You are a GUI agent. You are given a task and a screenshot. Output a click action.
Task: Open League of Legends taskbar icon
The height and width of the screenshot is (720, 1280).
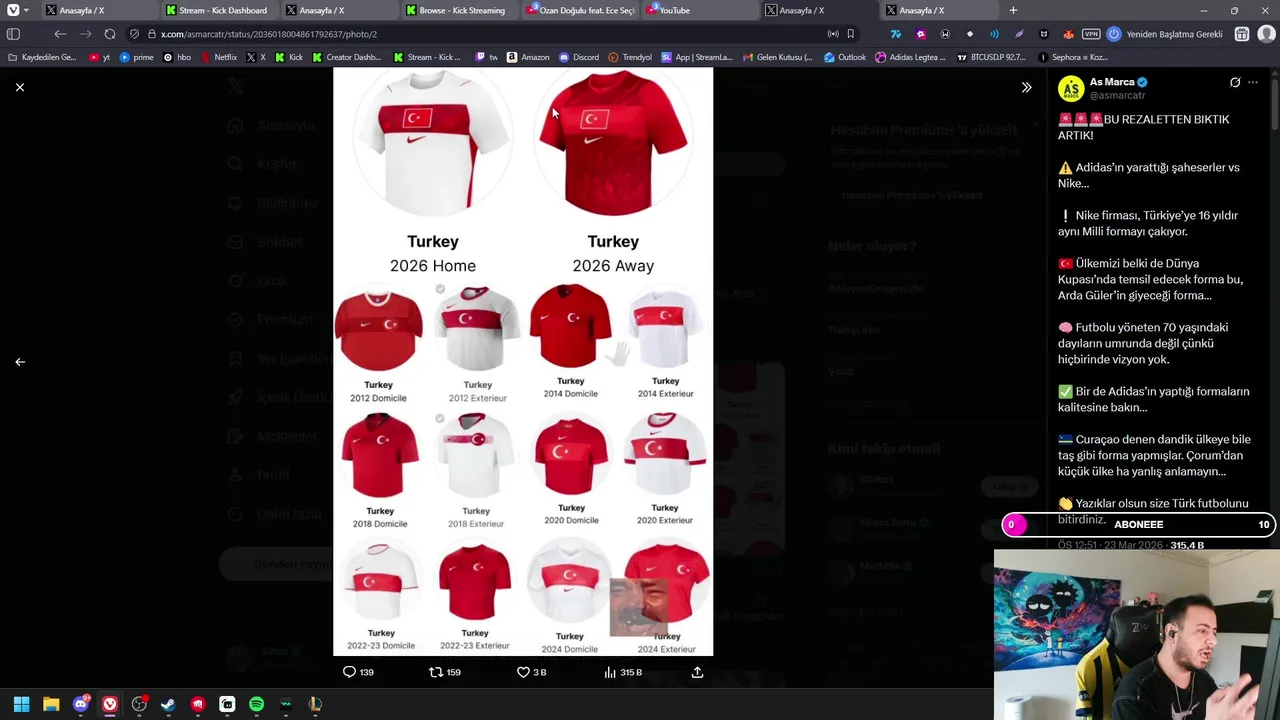[315, 704]
